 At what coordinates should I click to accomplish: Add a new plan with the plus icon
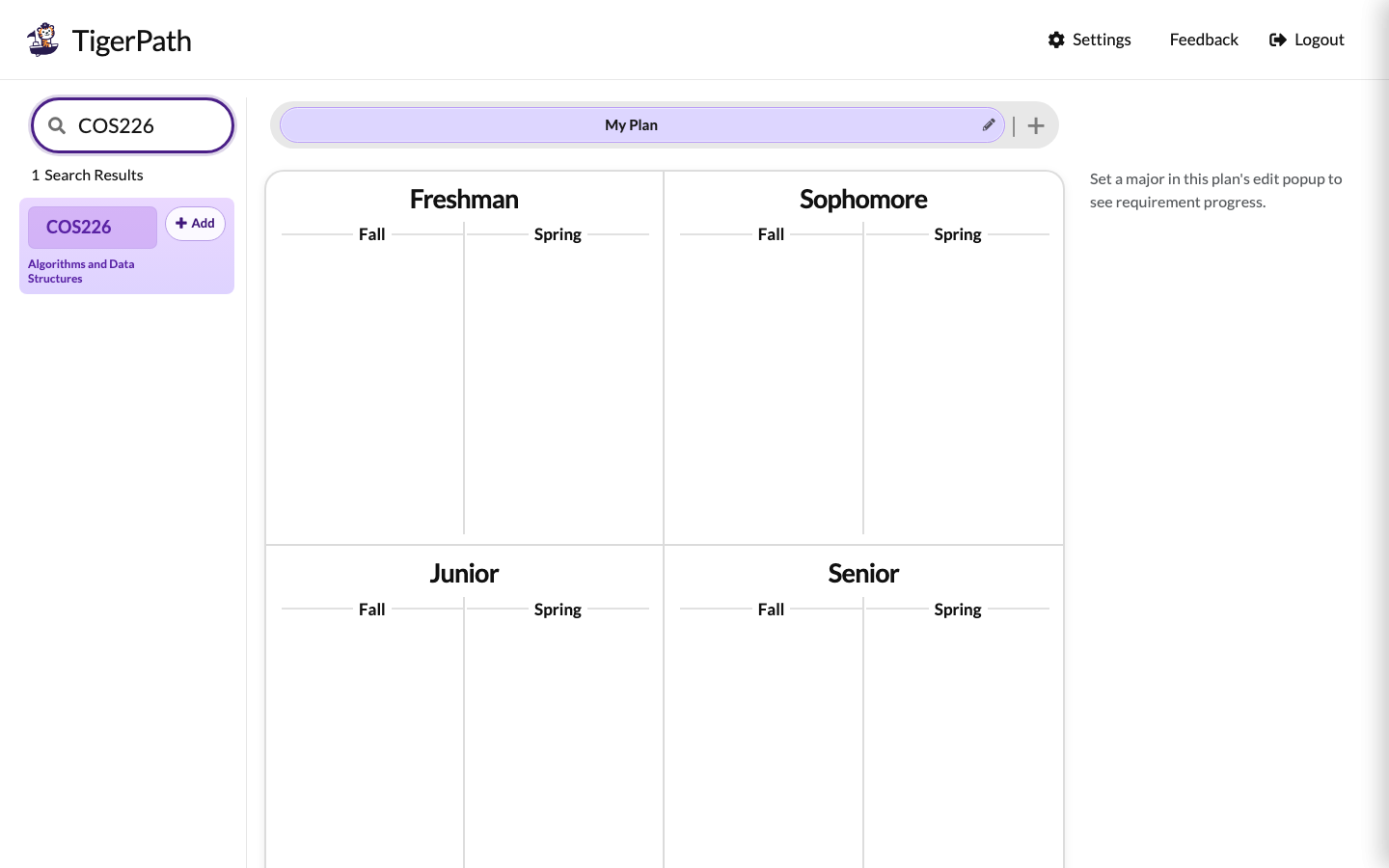(x=1036, y=125)
